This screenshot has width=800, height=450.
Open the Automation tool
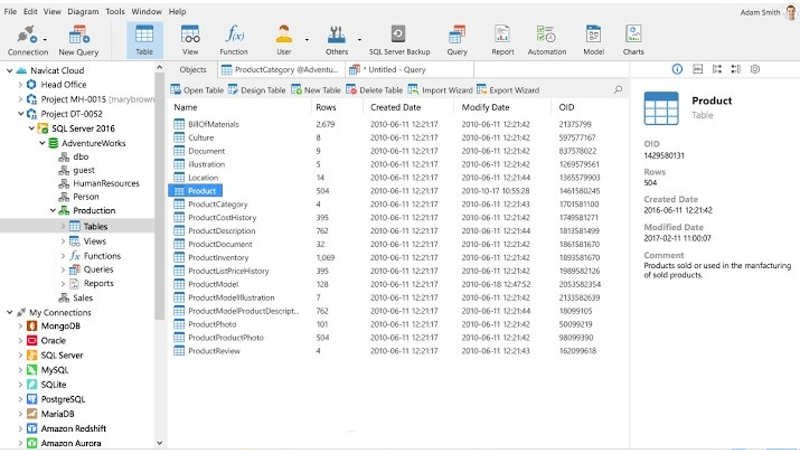(546, 40)
